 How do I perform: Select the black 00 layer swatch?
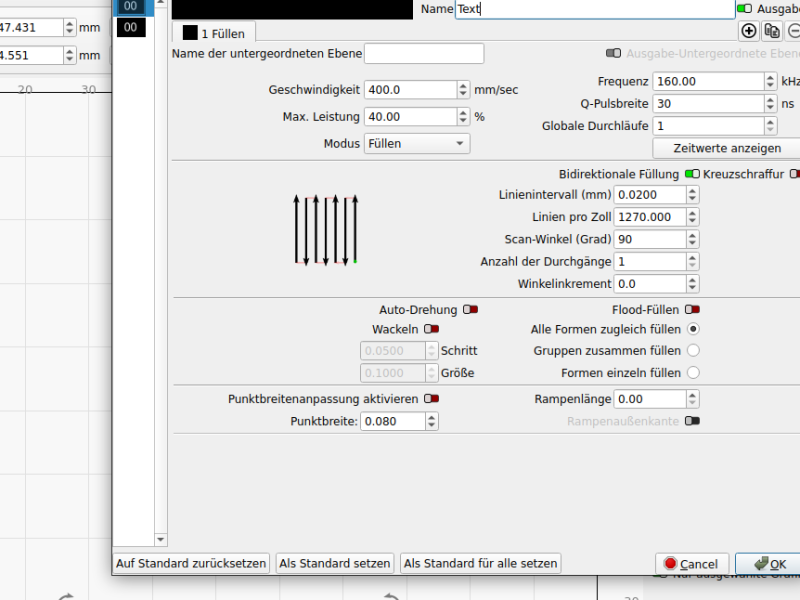pyautogui.click(x=131, y=28)
